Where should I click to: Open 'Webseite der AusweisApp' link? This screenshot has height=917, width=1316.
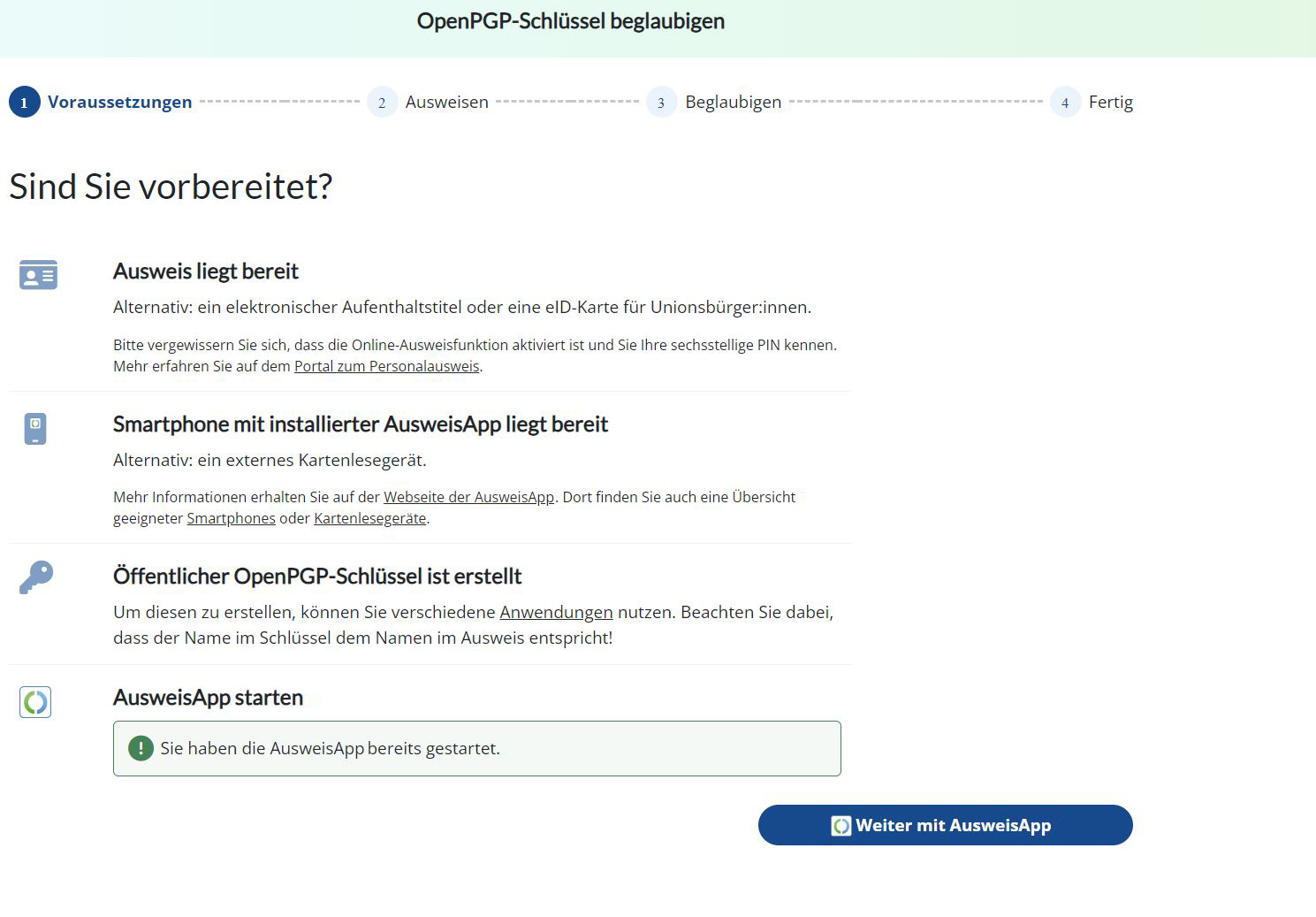[468, 497]
